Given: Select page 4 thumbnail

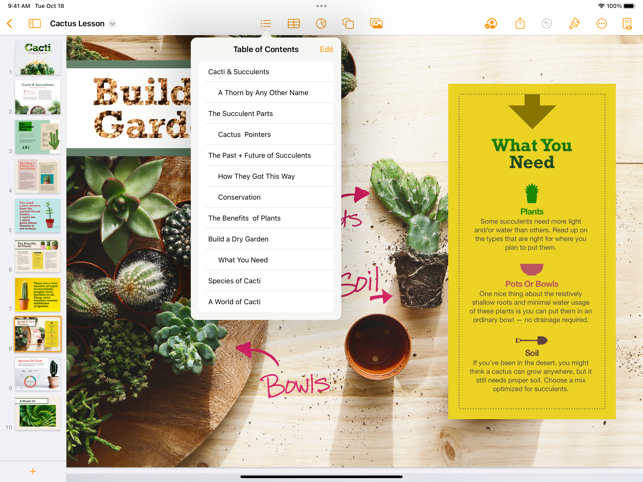Looking at the screenshot, I should pyautogui.click(x=38, y=176).
